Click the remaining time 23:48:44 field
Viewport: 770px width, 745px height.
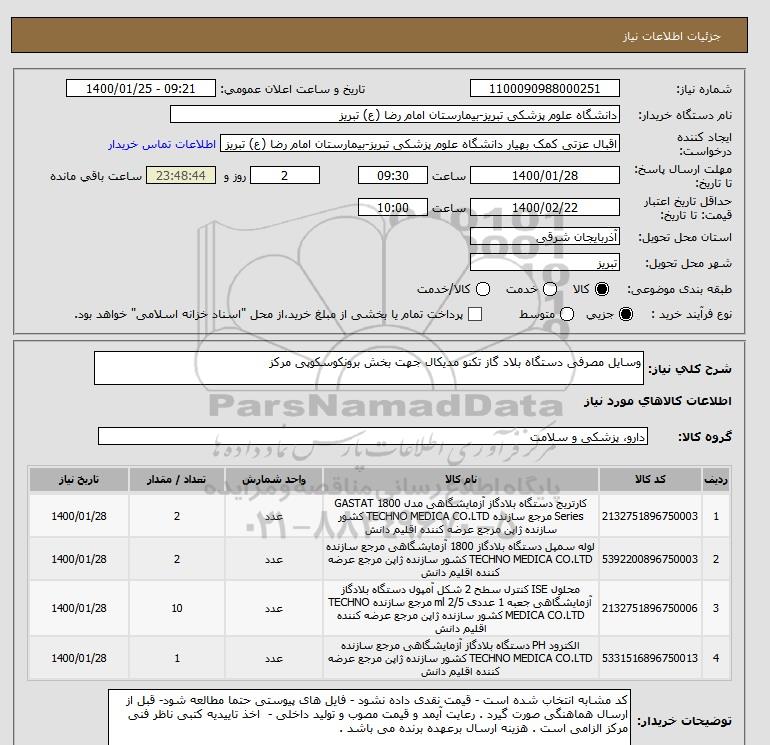coord(181,175)
